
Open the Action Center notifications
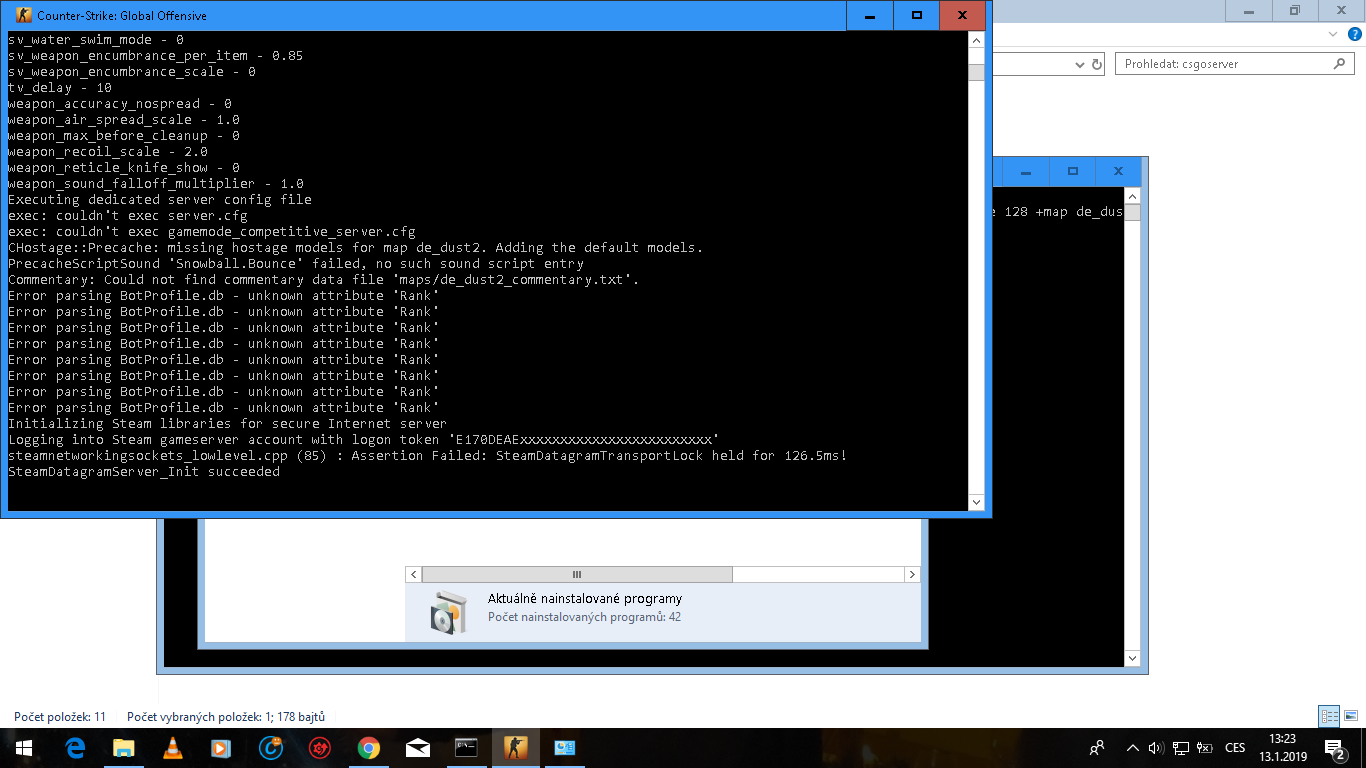point(1334,747)
